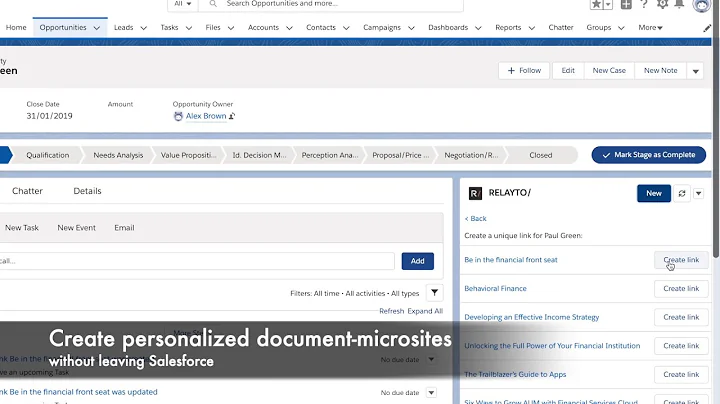Open the global actions plus icon
This screenshot has height=404, width=720.
click(626, 4)
